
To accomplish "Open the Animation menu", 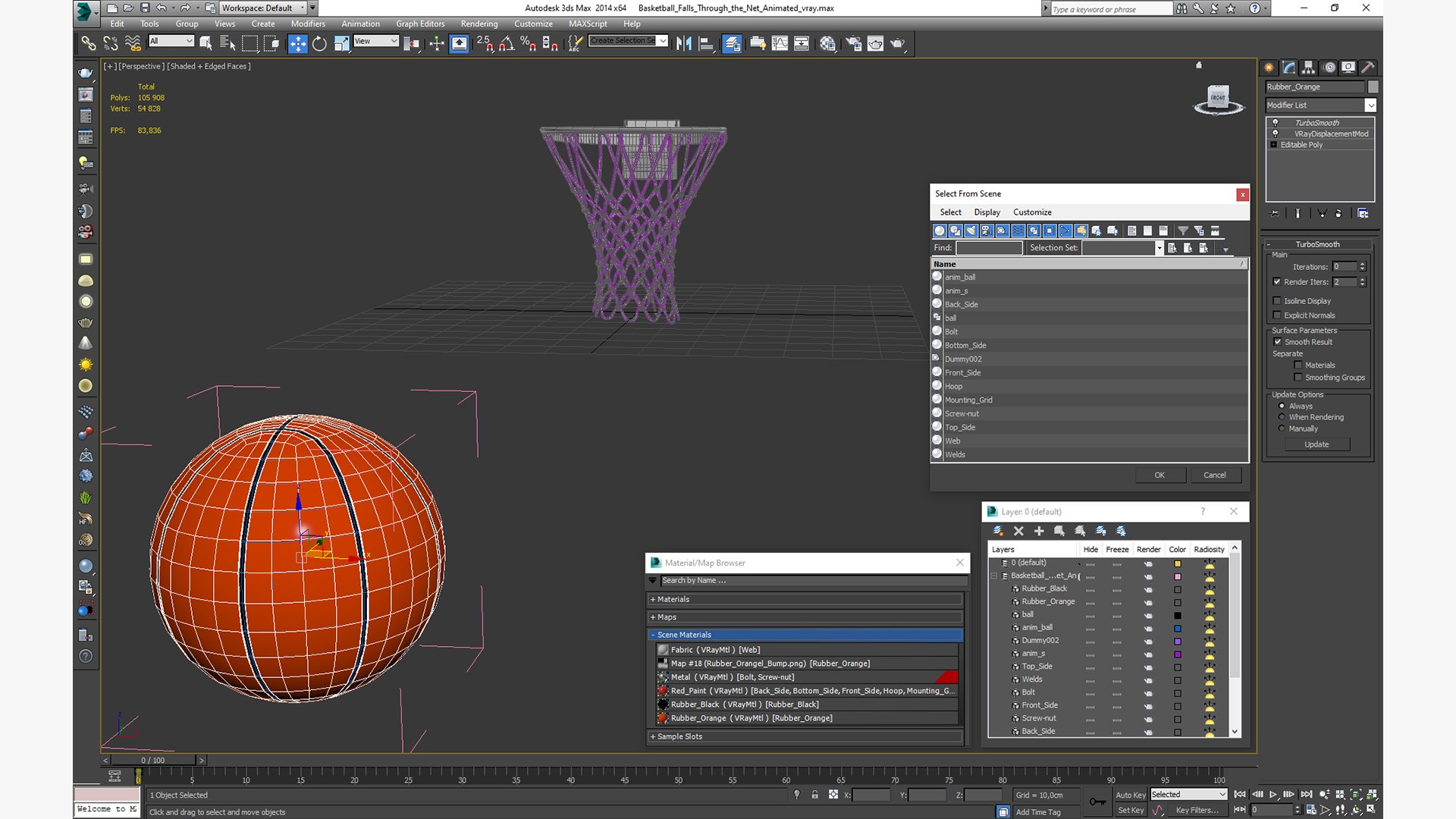I will (360, 24).
